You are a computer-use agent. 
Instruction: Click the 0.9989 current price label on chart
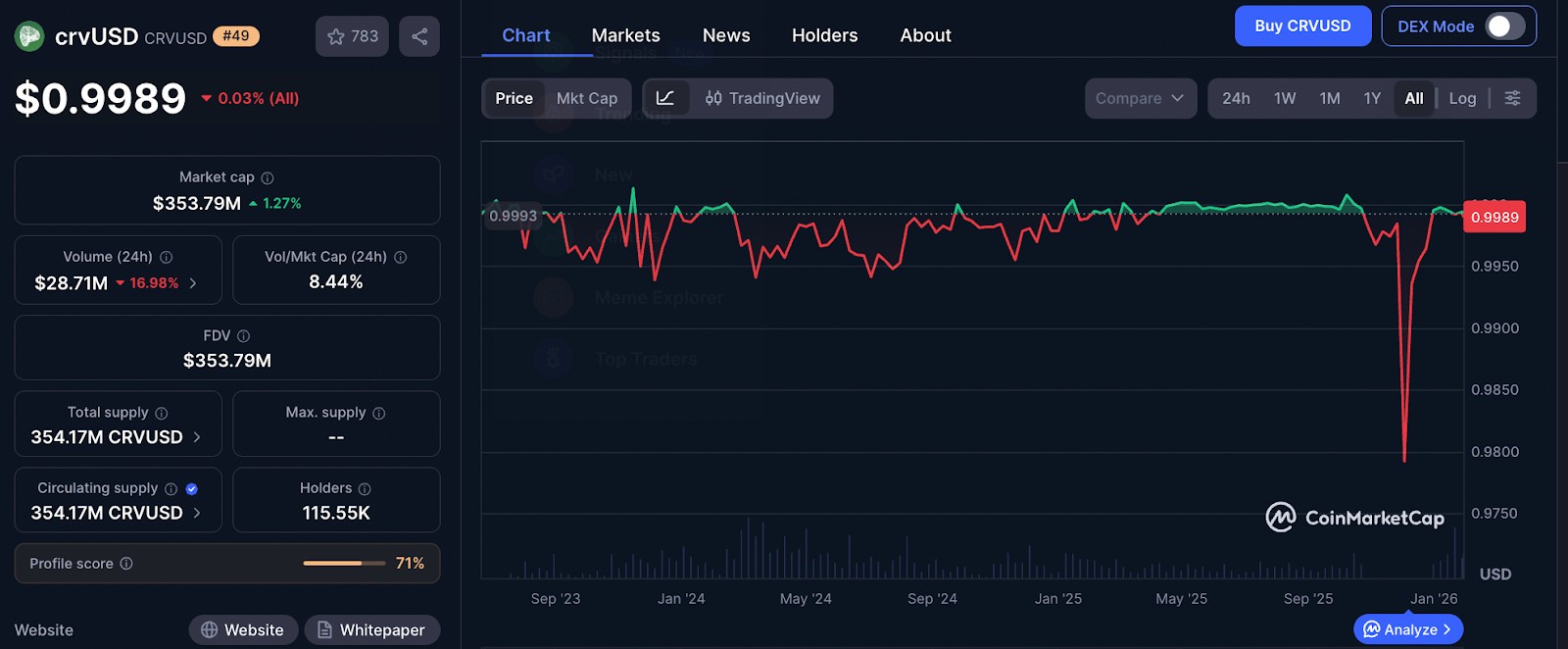coord(1494,218)
